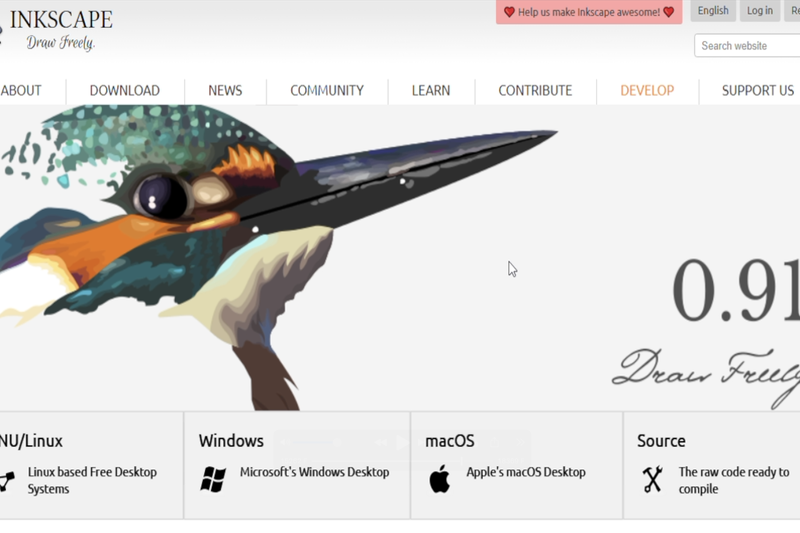Screen dimensions: 800x533
Task: Click Help us make Inkscape awesome
Action: (589, 12)
